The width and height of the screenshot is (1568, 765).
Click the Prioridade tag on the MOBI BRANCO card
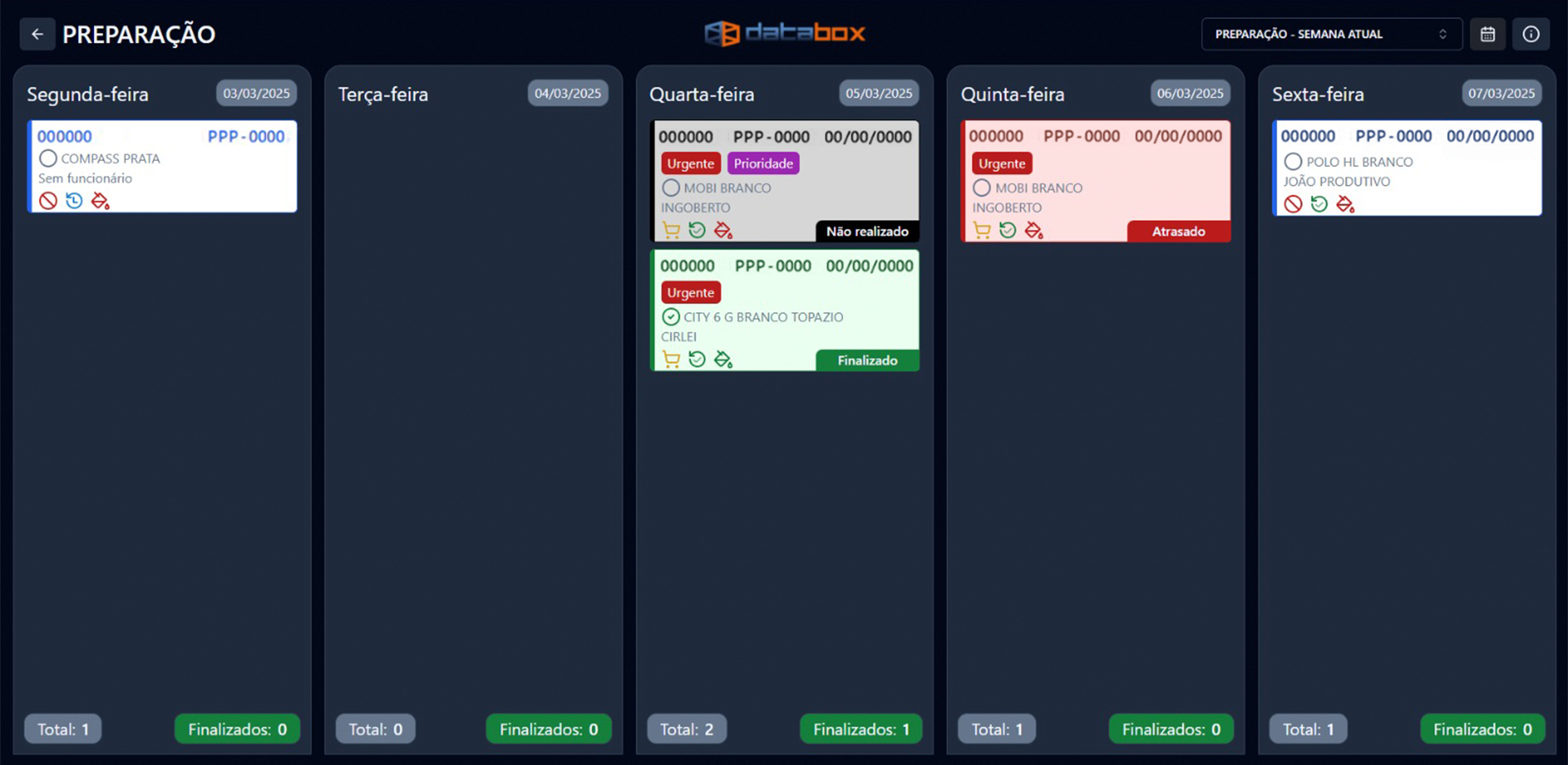(763, 163)
